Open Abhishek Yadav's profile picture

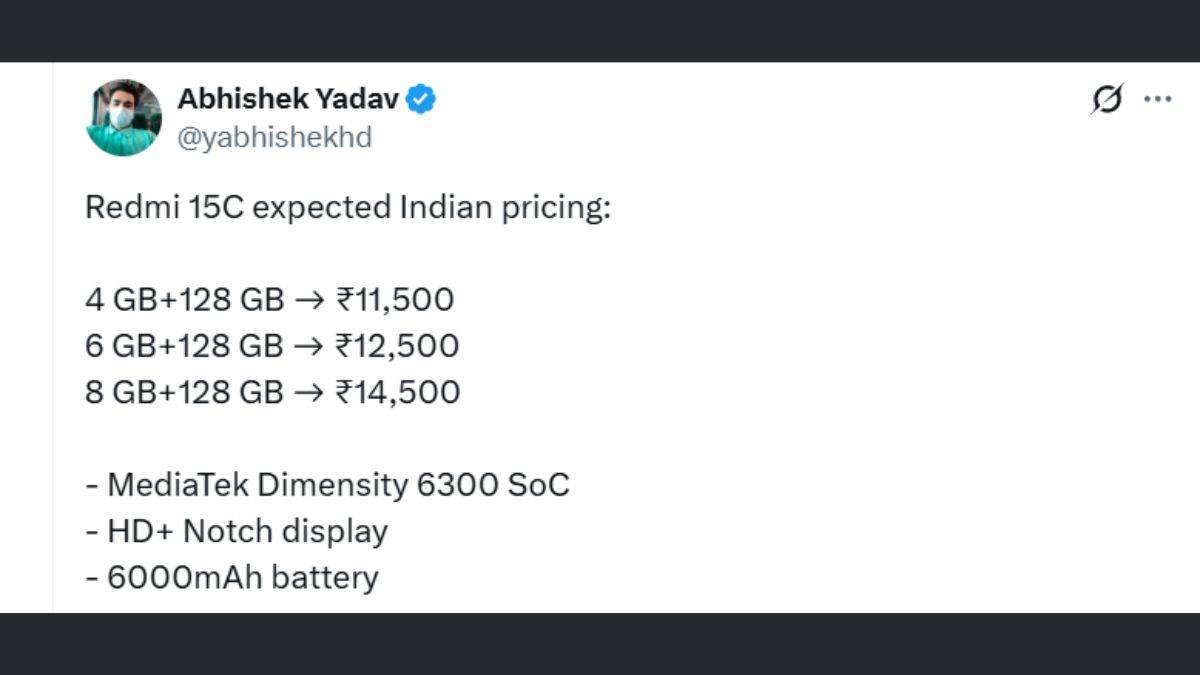click(x=124, y=117)
